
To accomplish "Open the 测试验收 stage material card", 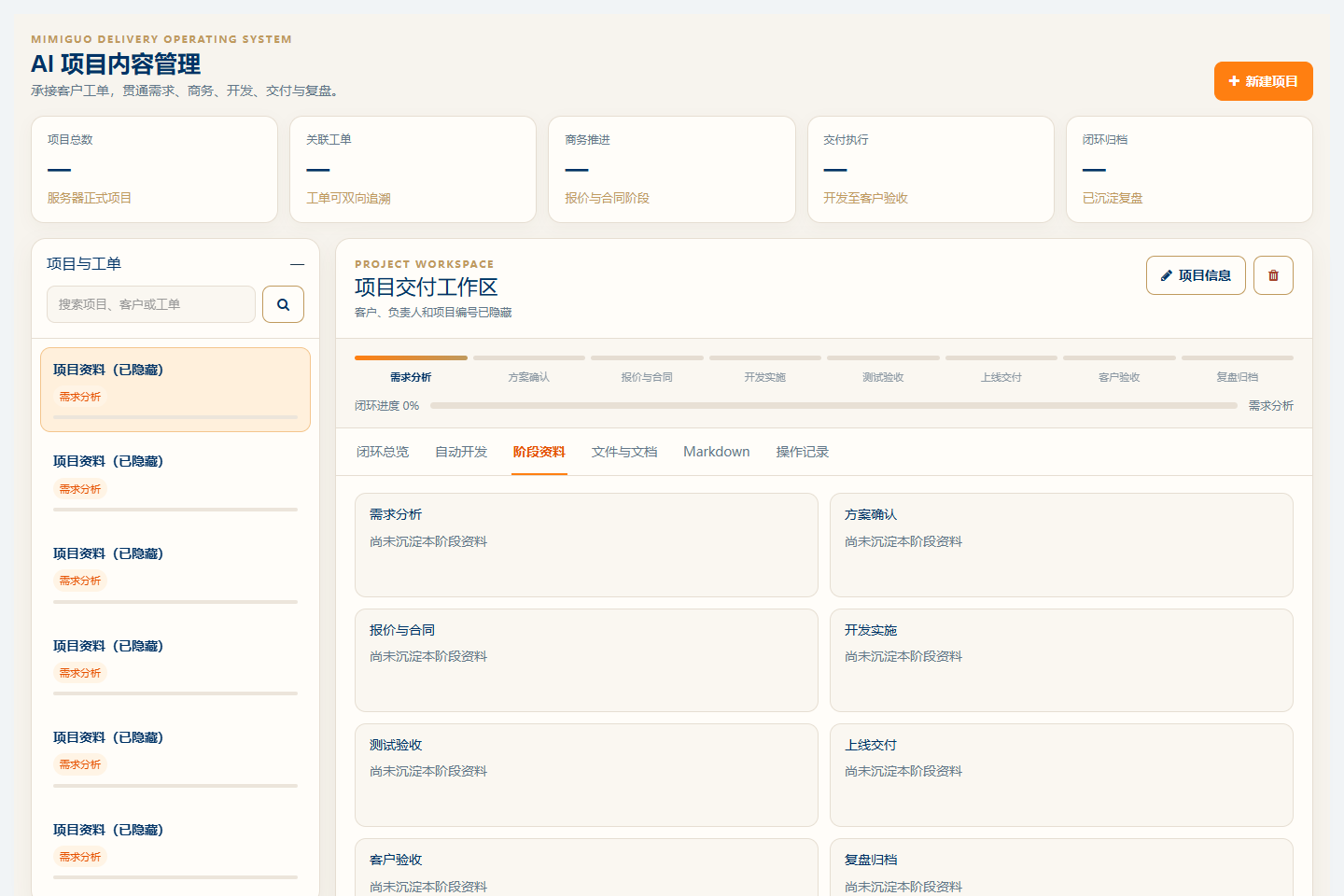I will click(x=586, y=775).
